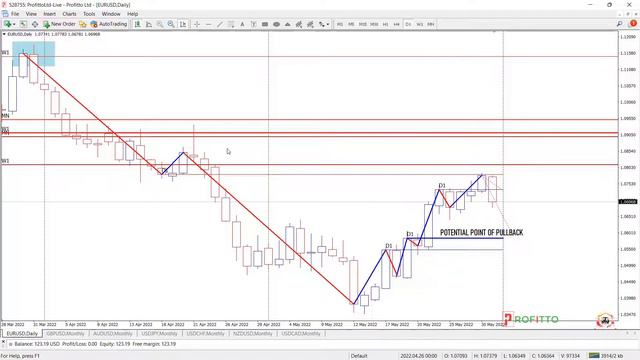Switch timeframe to M15
640x360 pixels.
(362, 24)
